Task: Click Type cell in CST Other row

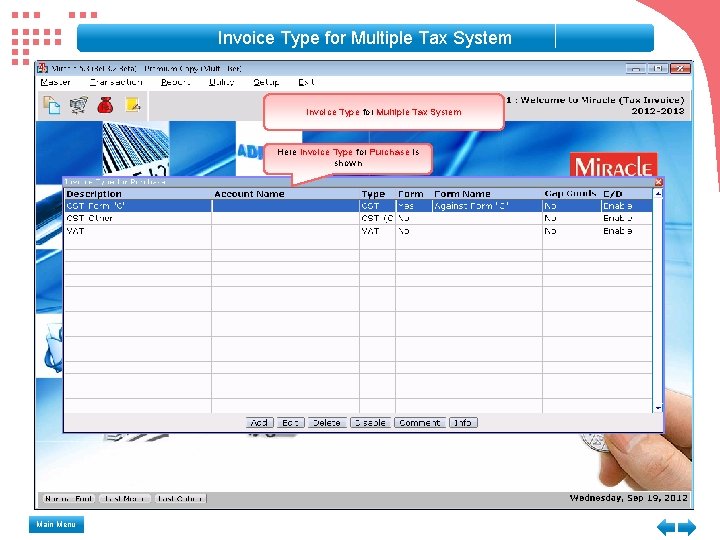Action: (377, 218)
